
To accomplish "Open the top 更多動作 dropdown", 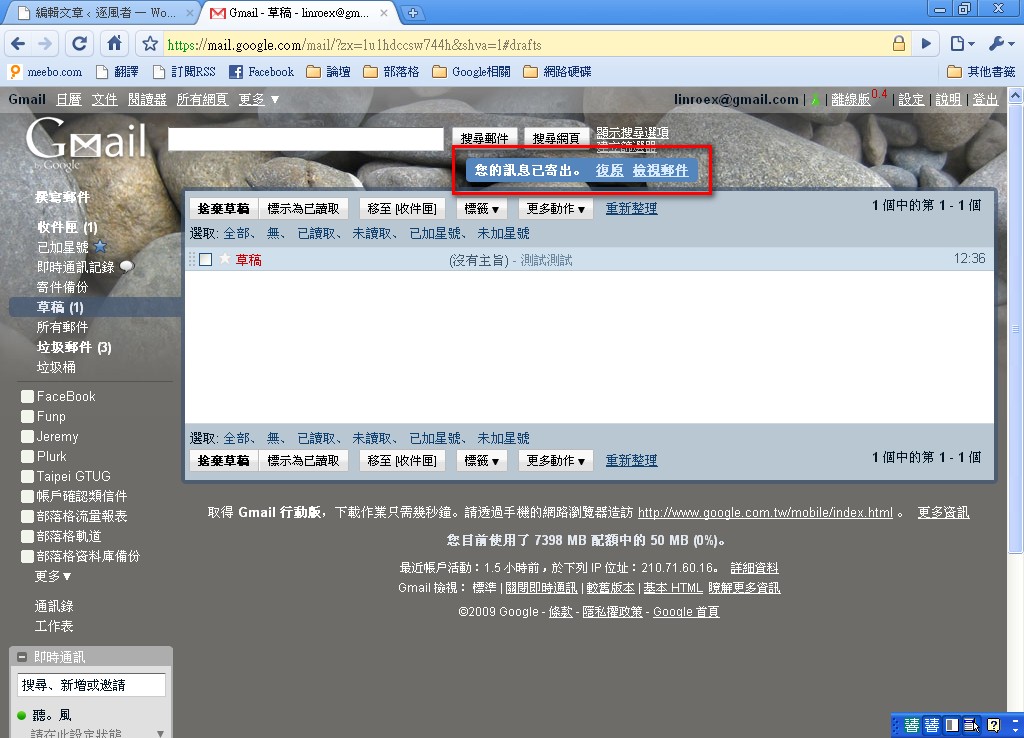I will (556, 208).
